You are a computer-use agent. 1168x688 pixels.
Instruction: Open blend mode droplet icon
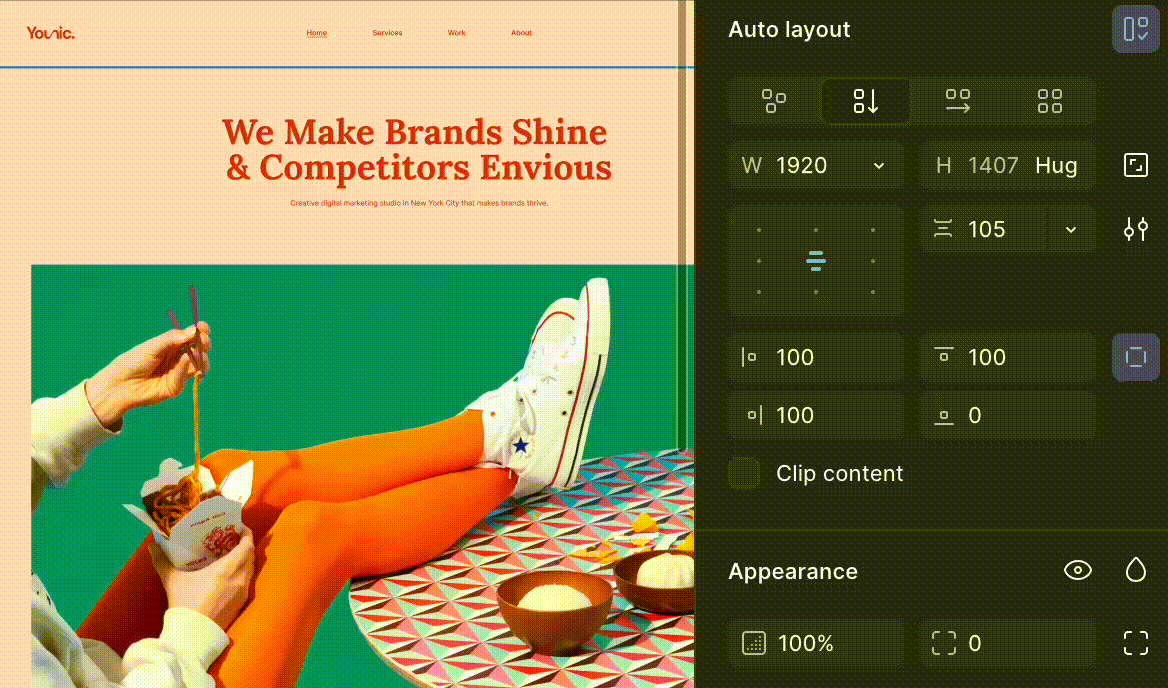(x=1135, y=570)
